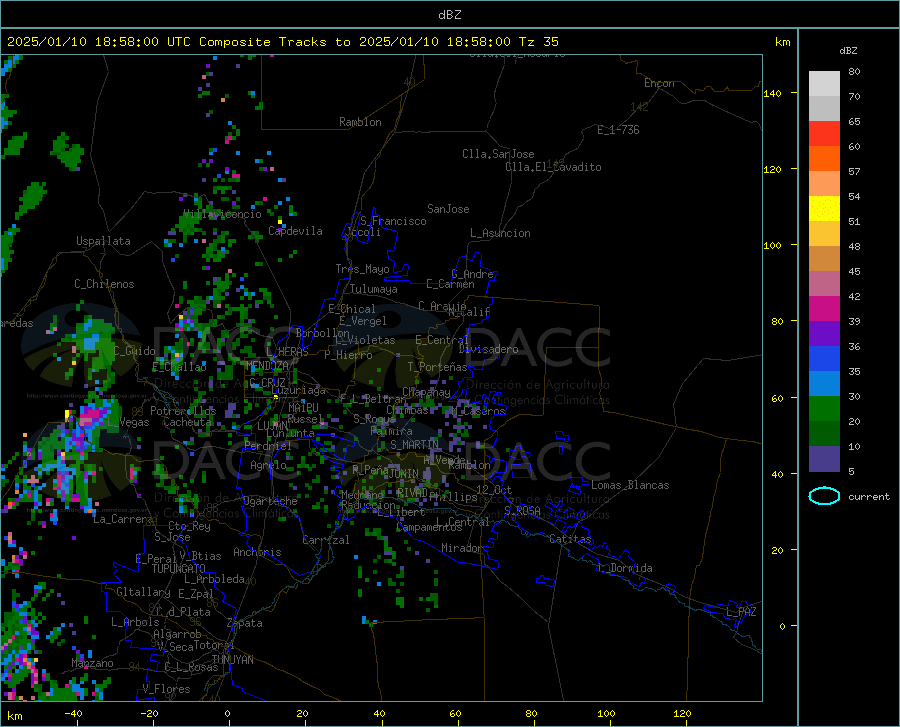The height and width of the screenshot is (727, 900).
Task: Click the 'dBZ' heading above the color scale
Action: pos(848,50)
